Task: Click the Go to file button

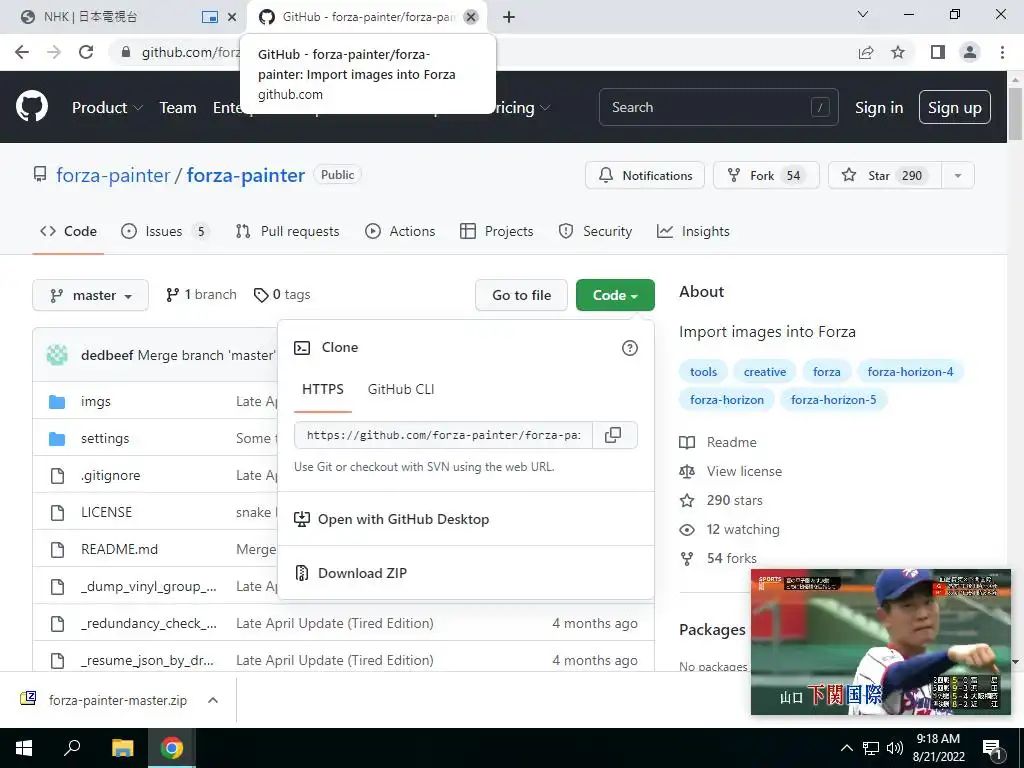Action: click(521, 295)
